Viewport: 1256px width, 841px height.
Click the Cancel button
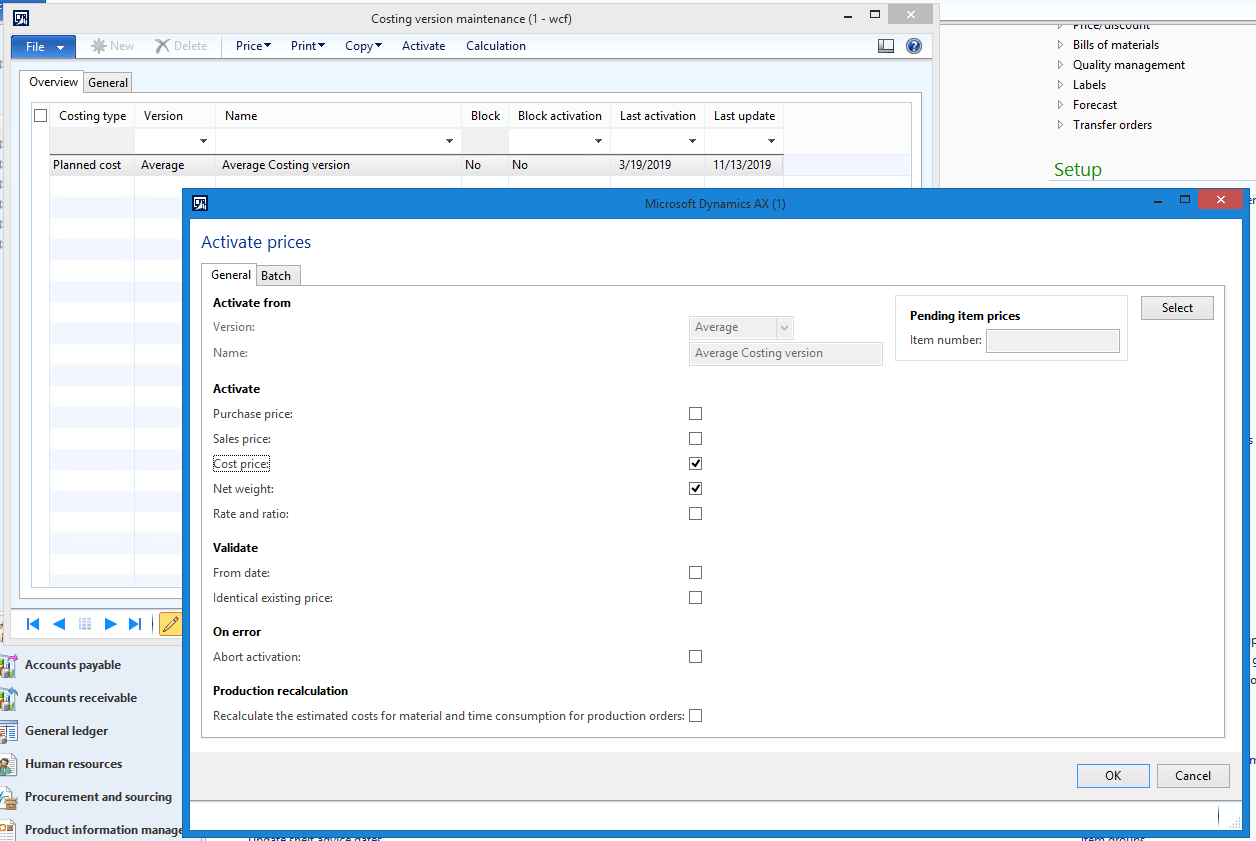1193,775
